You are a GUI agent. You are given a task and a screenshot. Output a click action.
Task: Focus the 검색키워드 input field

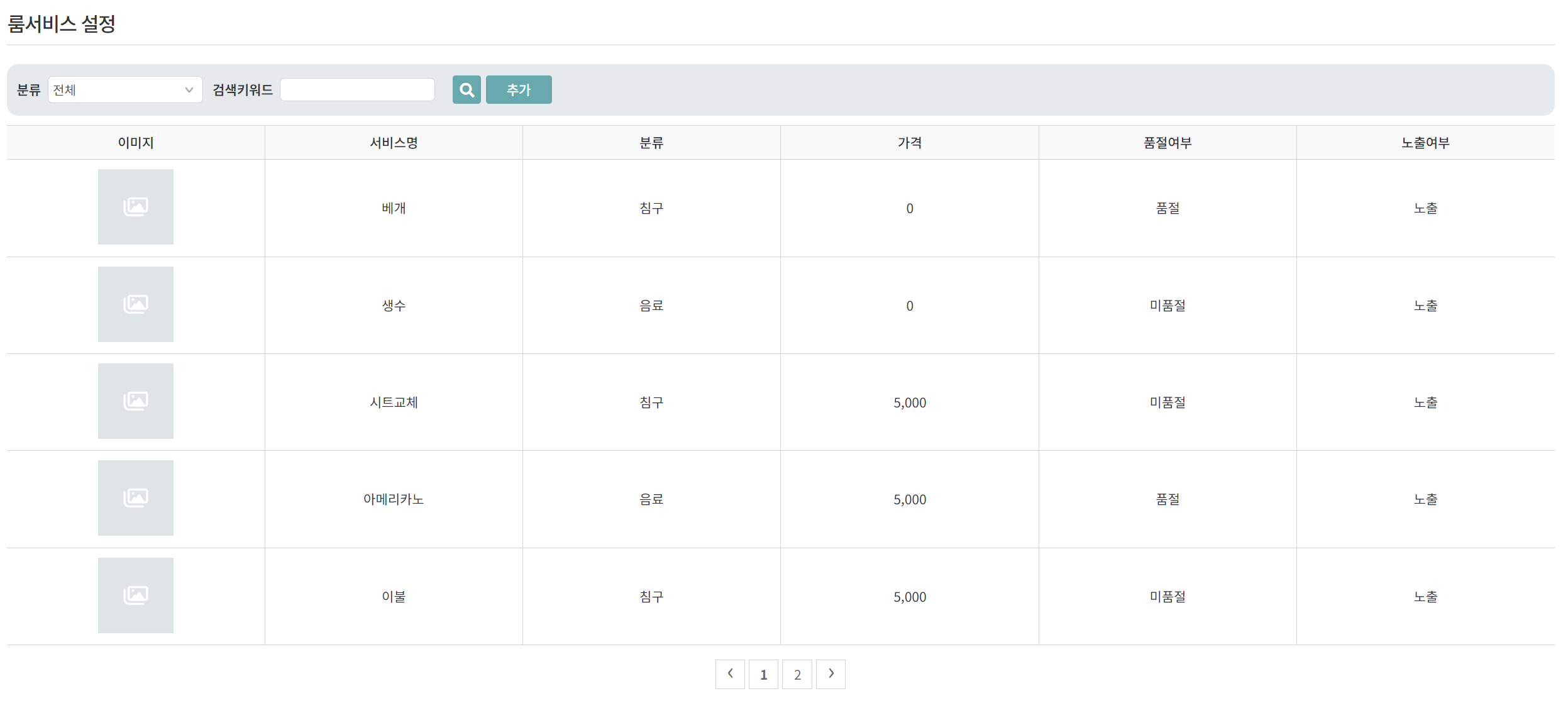coord(357,90)
